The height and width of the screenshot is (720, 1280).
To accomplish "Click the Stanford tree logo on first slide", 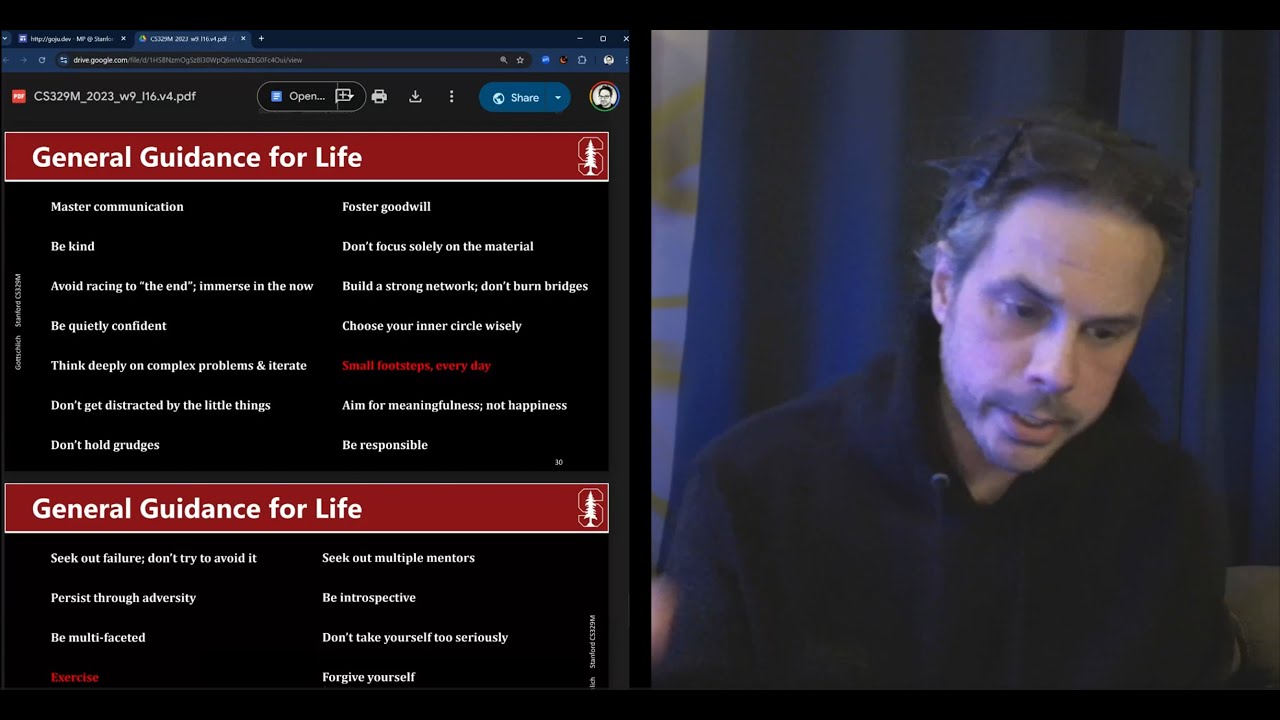I will 591,157.
